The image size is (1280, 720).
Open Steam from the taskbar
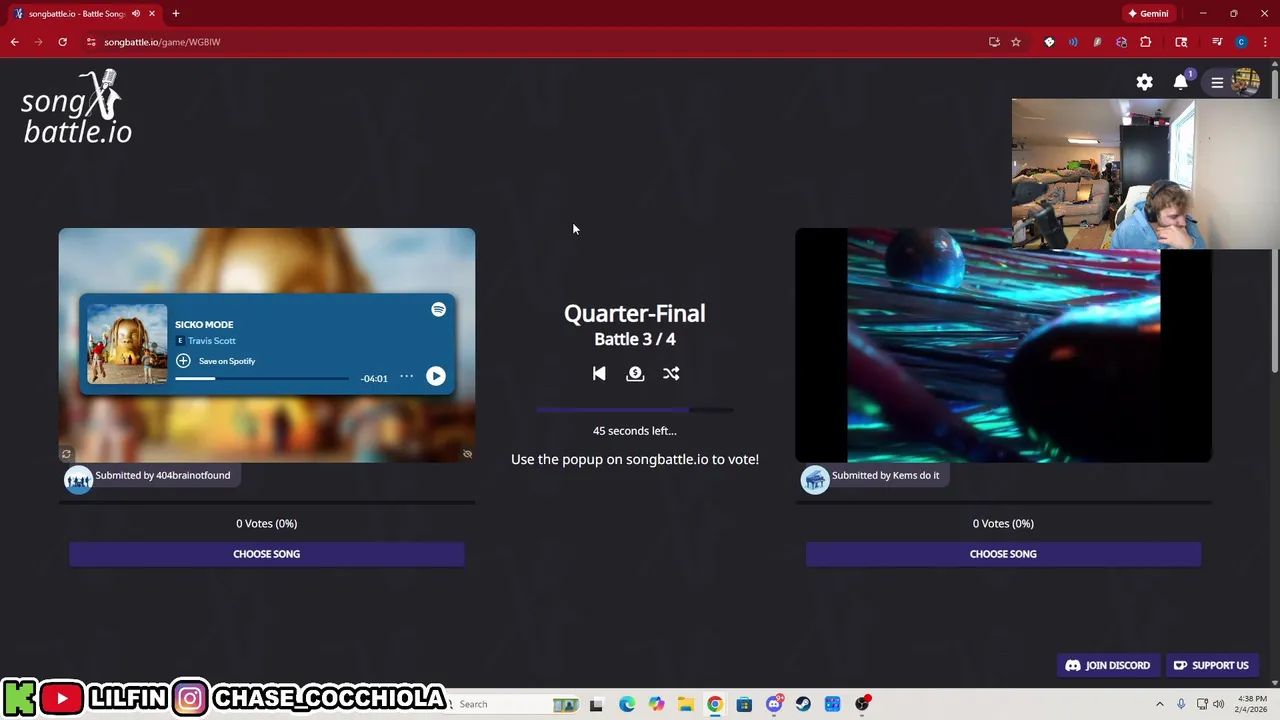(x=803, y=704)
